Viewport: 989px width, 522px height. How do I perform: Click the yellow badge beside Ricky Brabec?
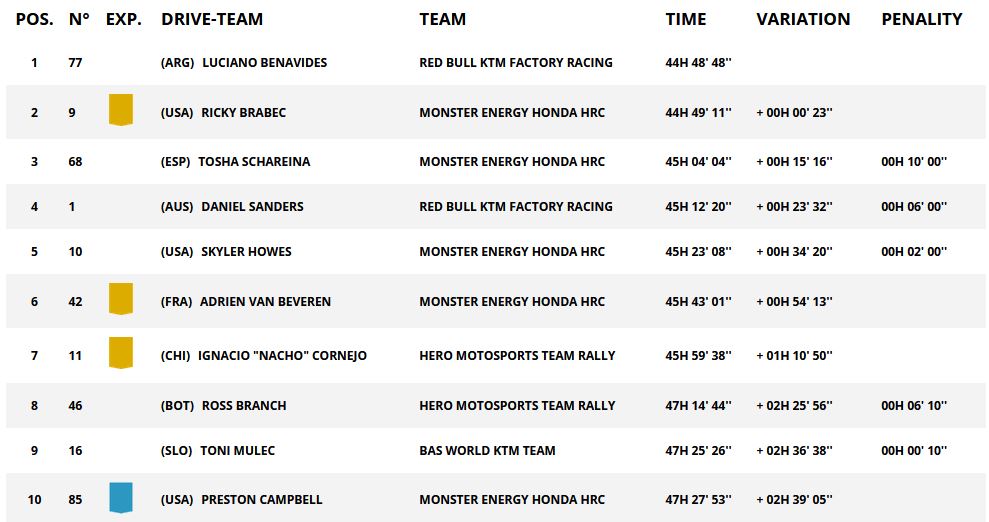pos(120,109)
